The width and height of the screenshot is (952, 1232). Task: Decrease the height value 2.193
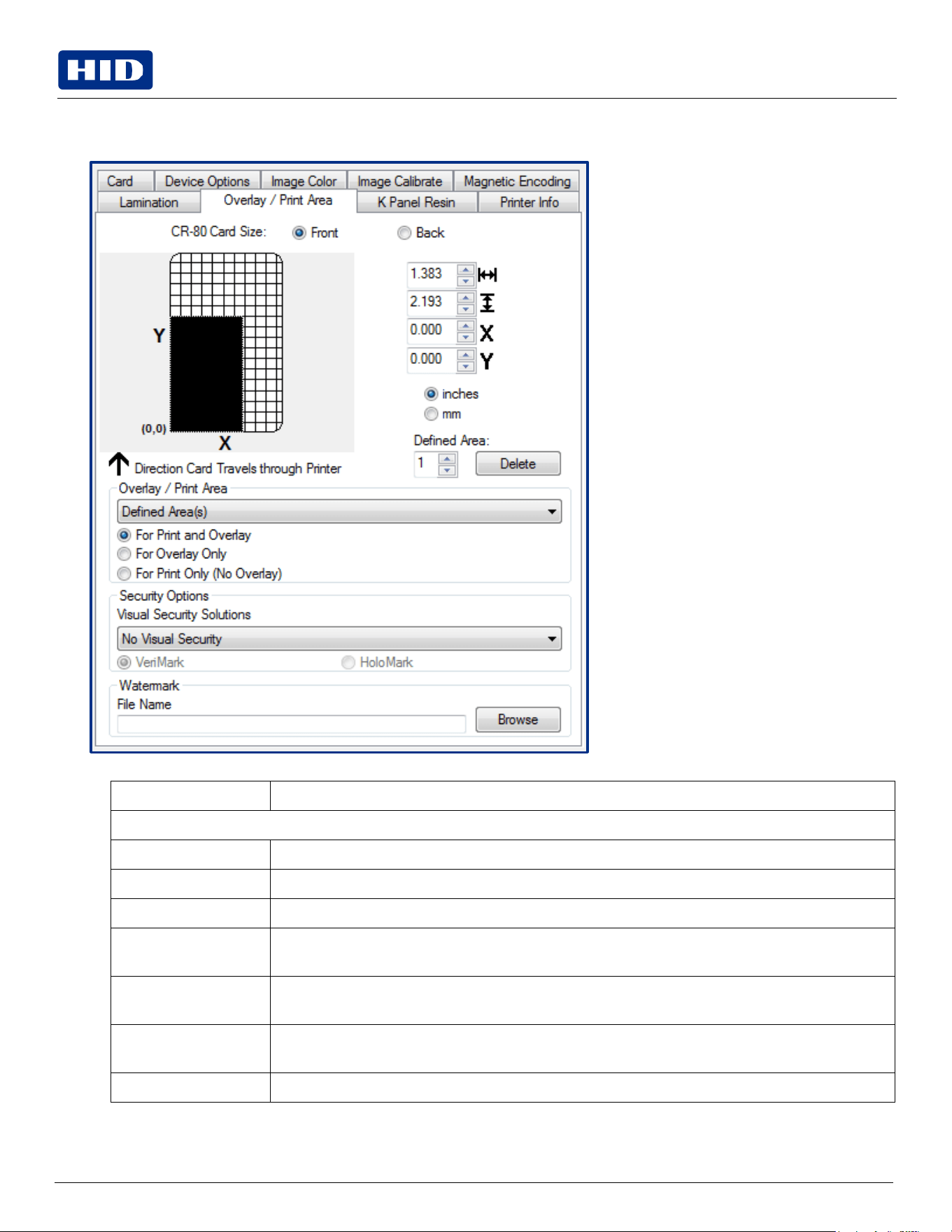[x=466, y=309]
